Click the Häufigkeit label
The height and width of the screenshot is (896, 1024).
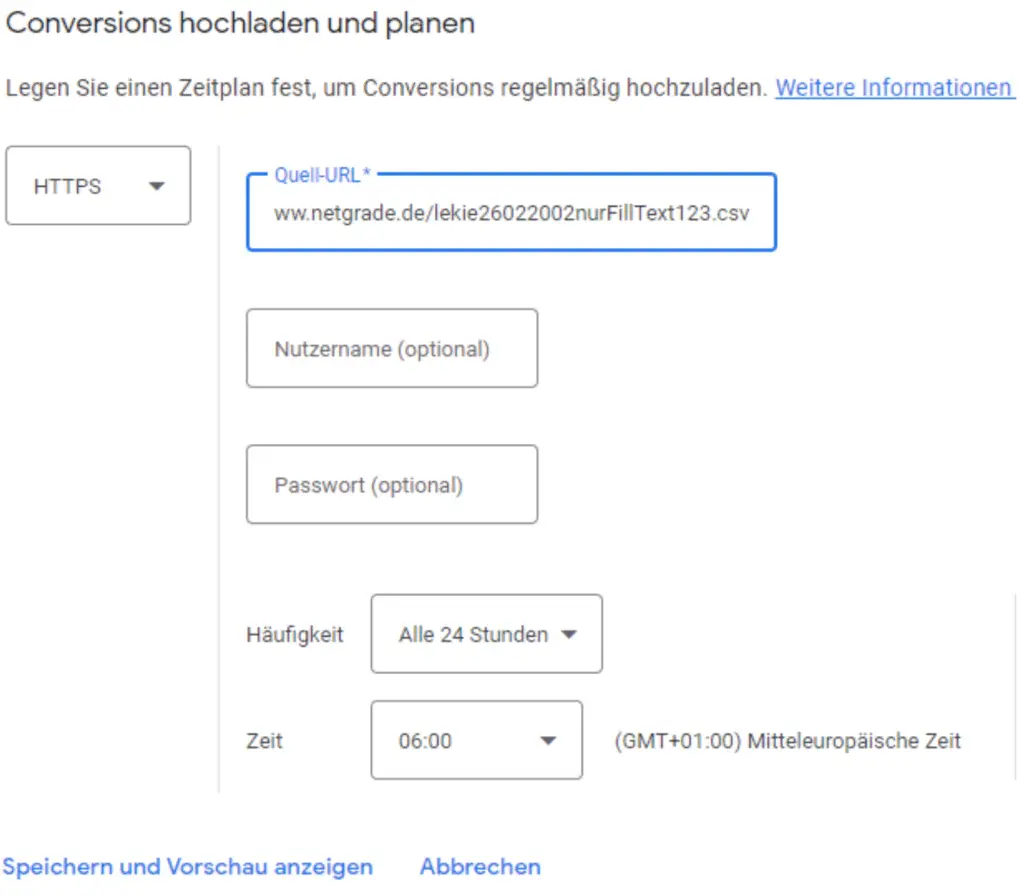click(x=295, y=634)
